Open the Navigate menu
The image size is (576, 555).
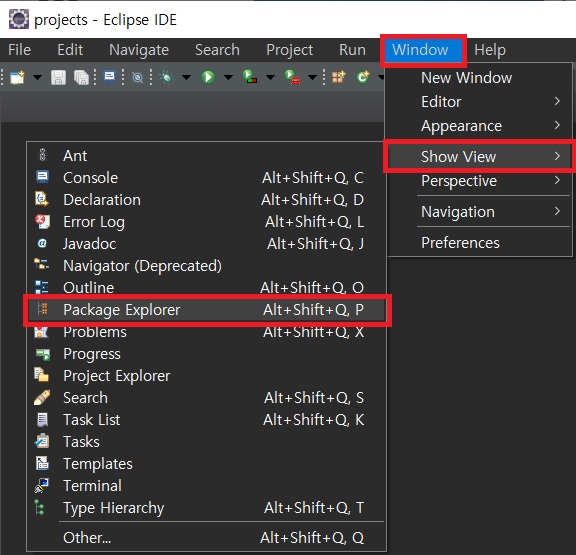coord(139,50)
